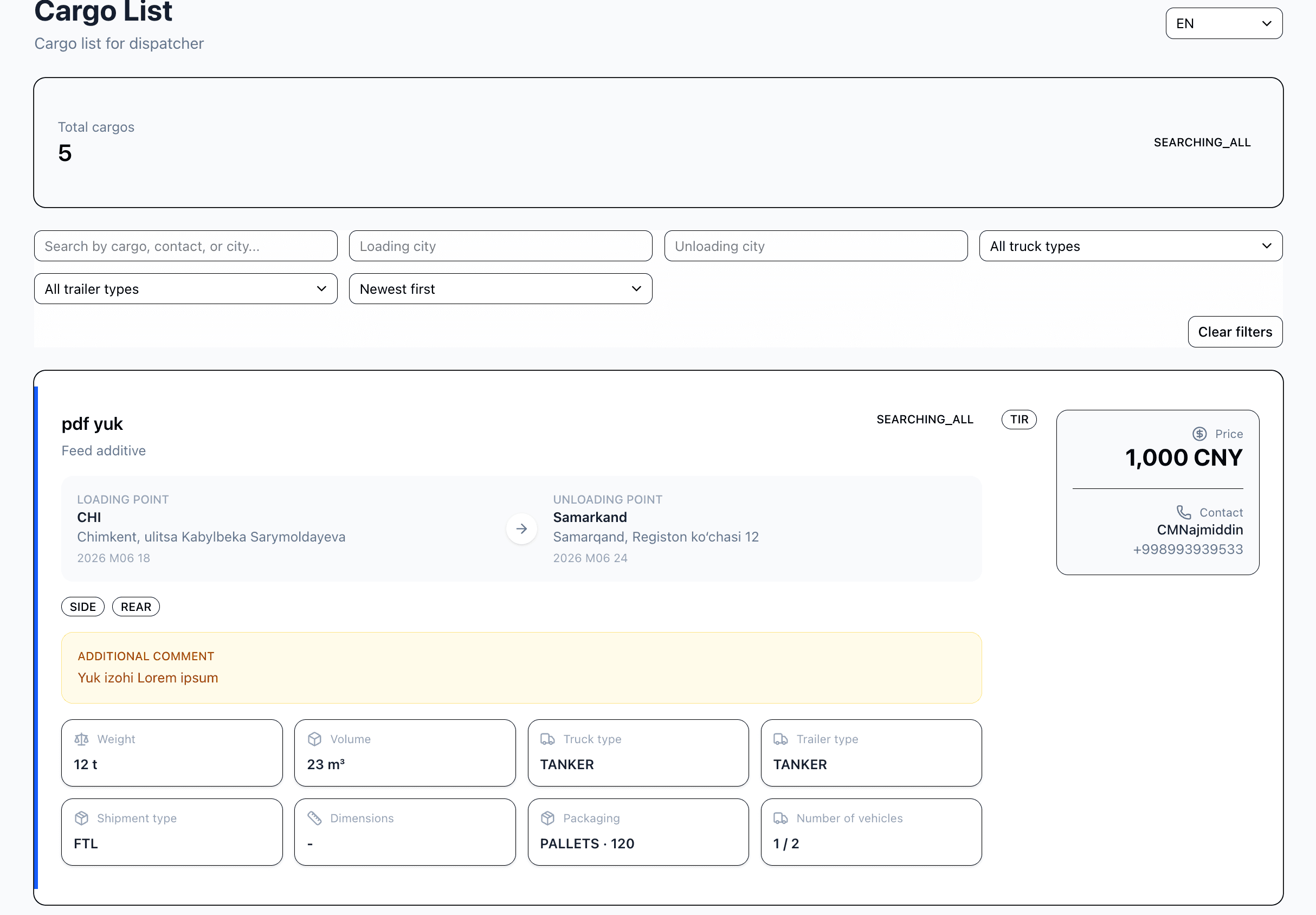Click the ADDITIONAL COMMENT label
The image size is (1316, 915).
[146, 656]
